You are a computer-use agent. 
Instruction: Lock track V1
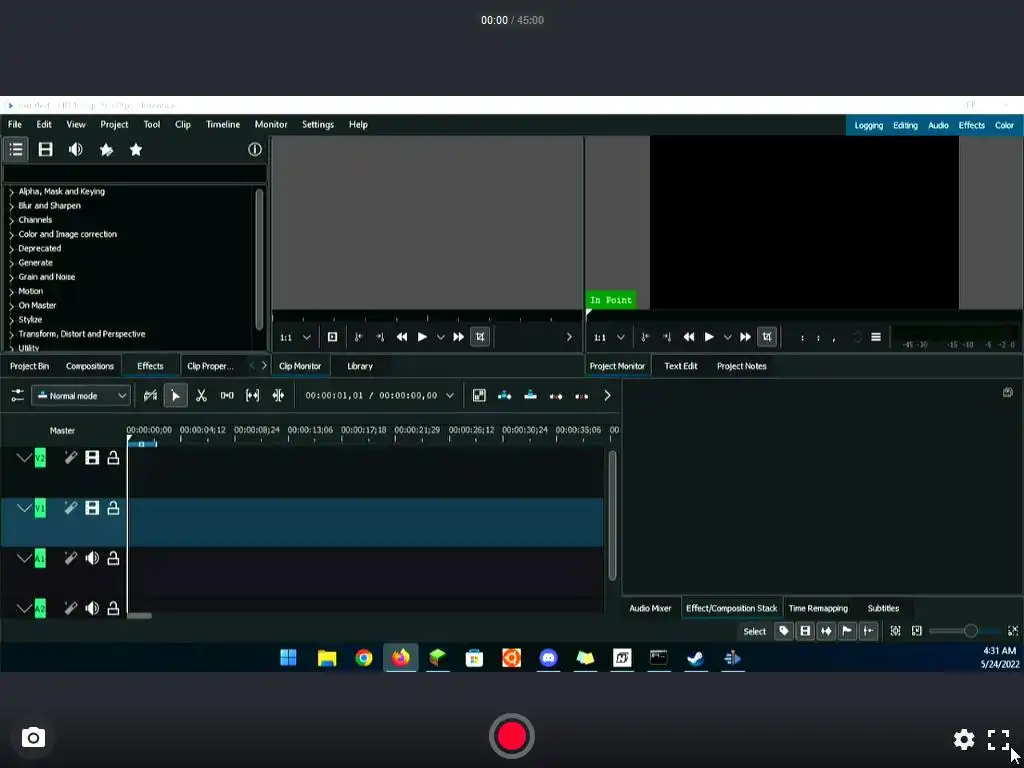pyautogui.click(x=113, y=508)
